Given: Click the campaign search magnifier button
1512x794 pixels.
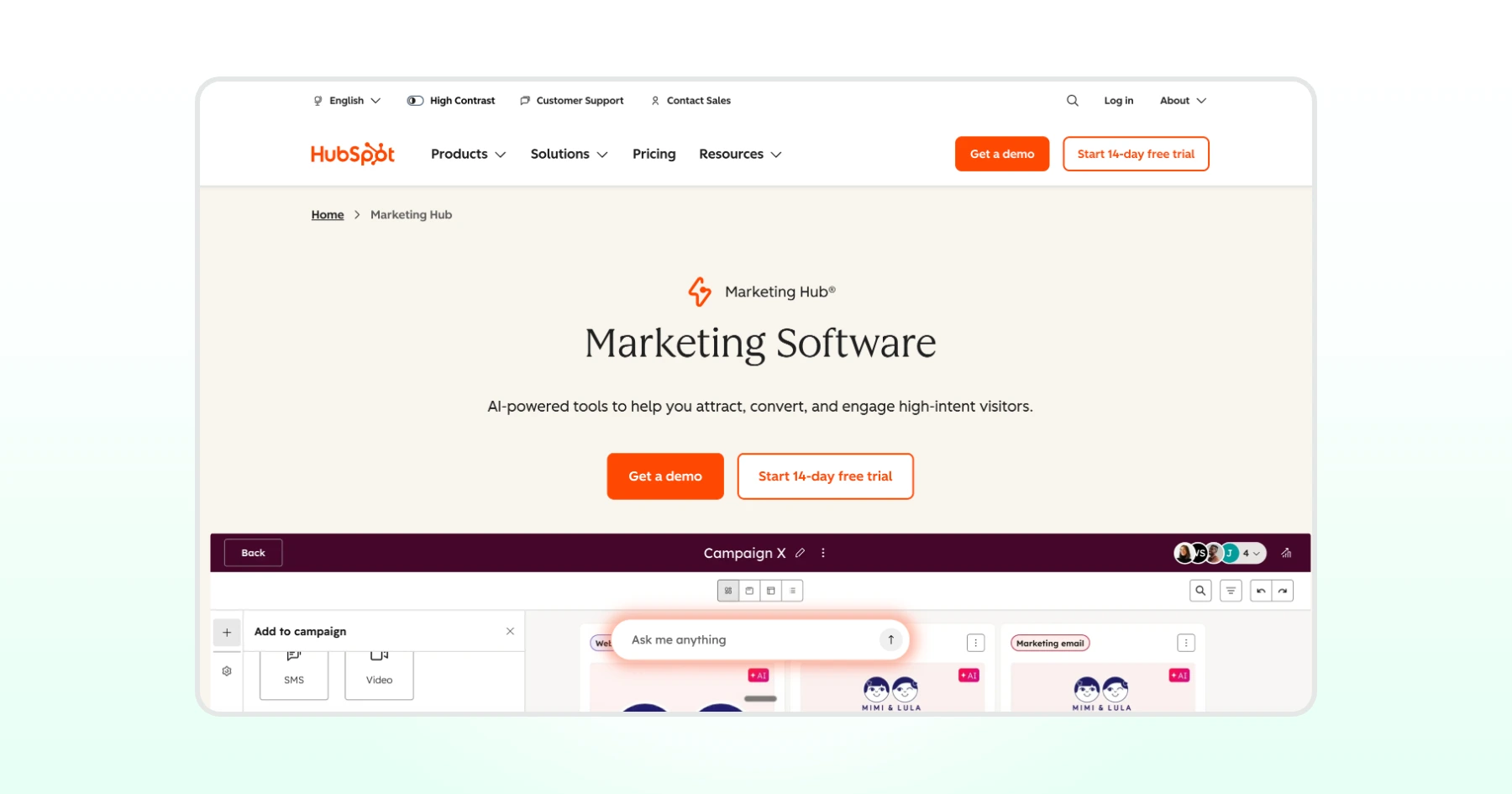Looking at the screenshot, I should 1200,591.
